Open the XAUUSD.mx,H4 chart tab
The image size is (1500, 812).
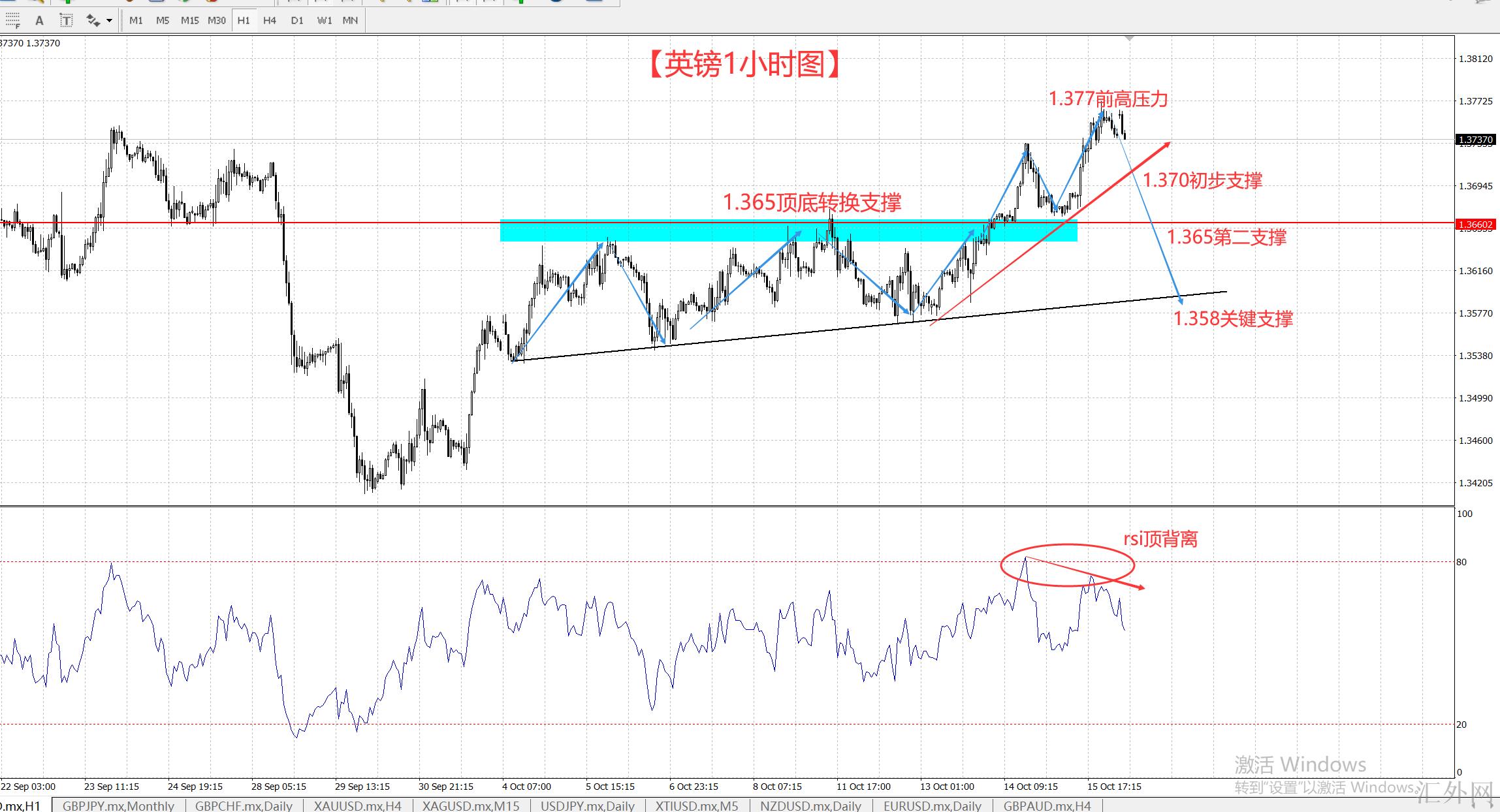coord(357,805)
